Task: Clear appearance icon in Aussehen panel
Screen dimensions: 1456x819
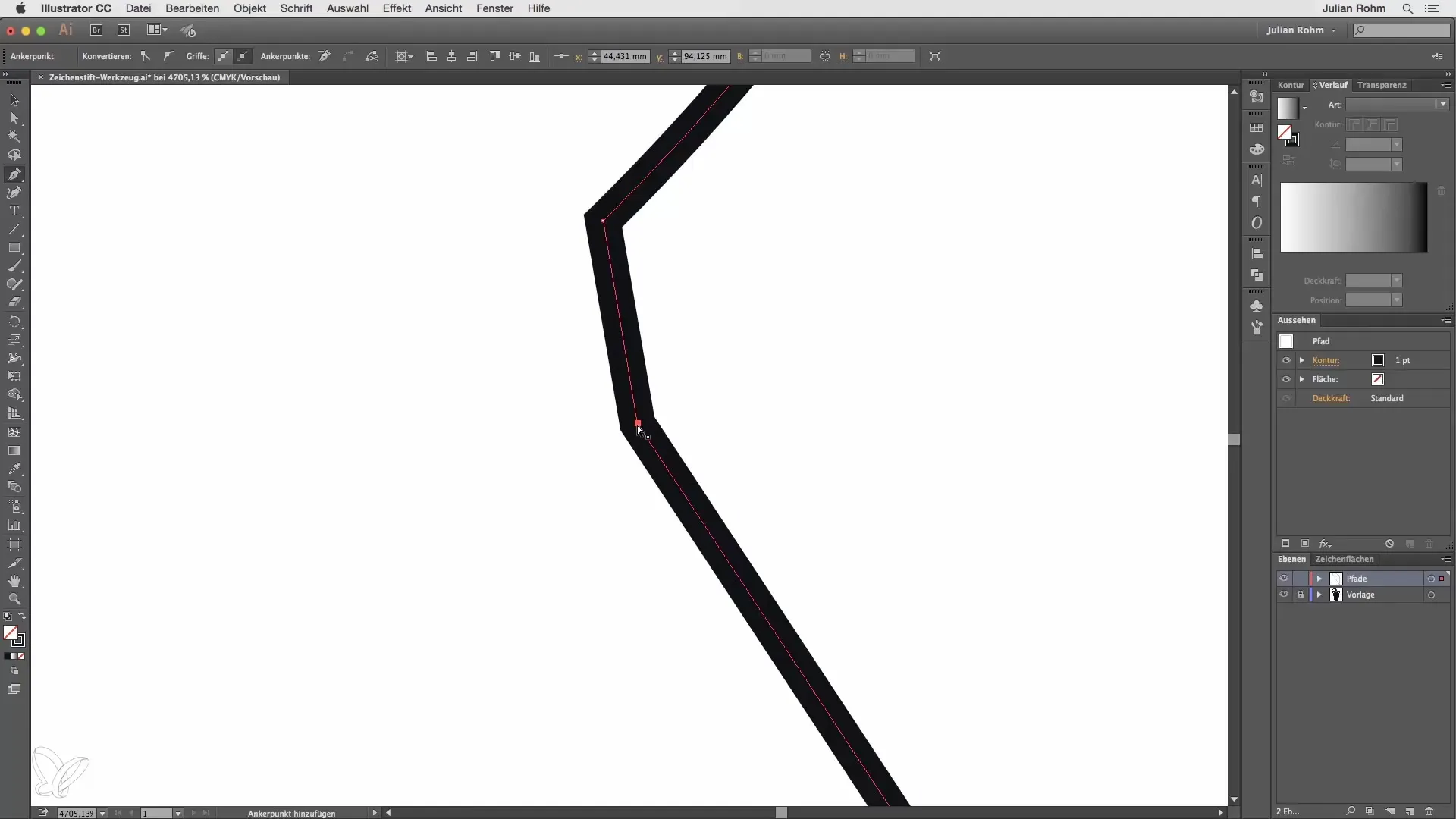Action: pyautogui.click(x=1389, y=544)
